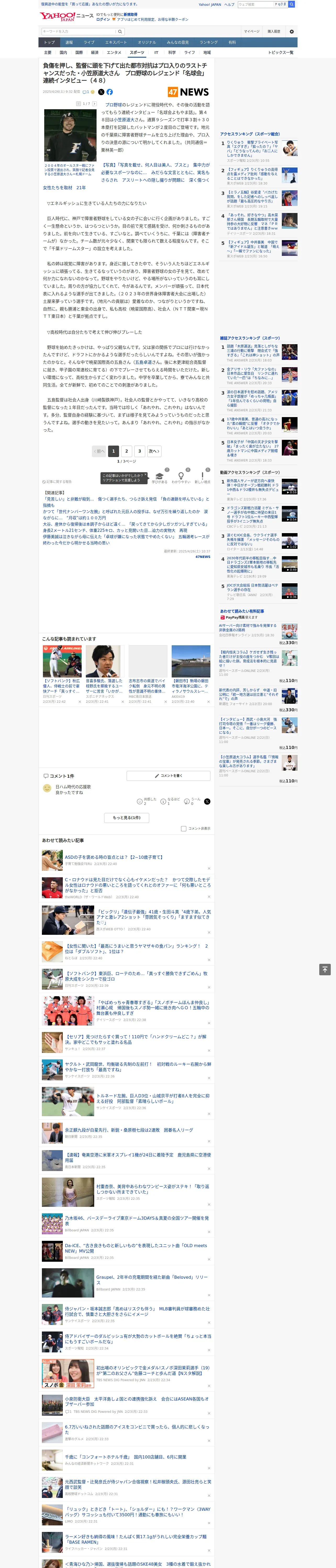336x1568 pixels.
Task: Open the 余正麒九段が白星先行 article
Action: [x=129, y=1130]
